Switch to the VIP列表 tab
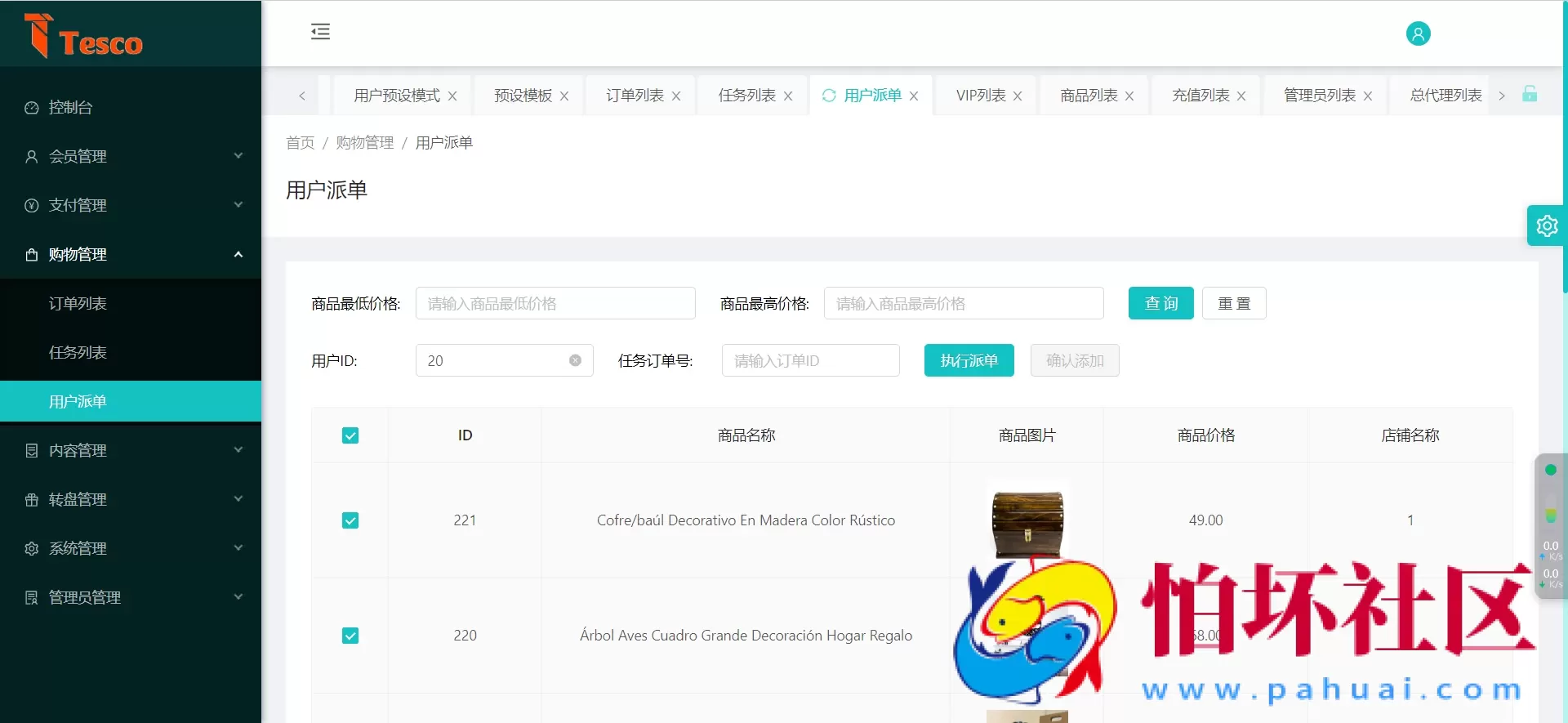 tap(981, 96)
